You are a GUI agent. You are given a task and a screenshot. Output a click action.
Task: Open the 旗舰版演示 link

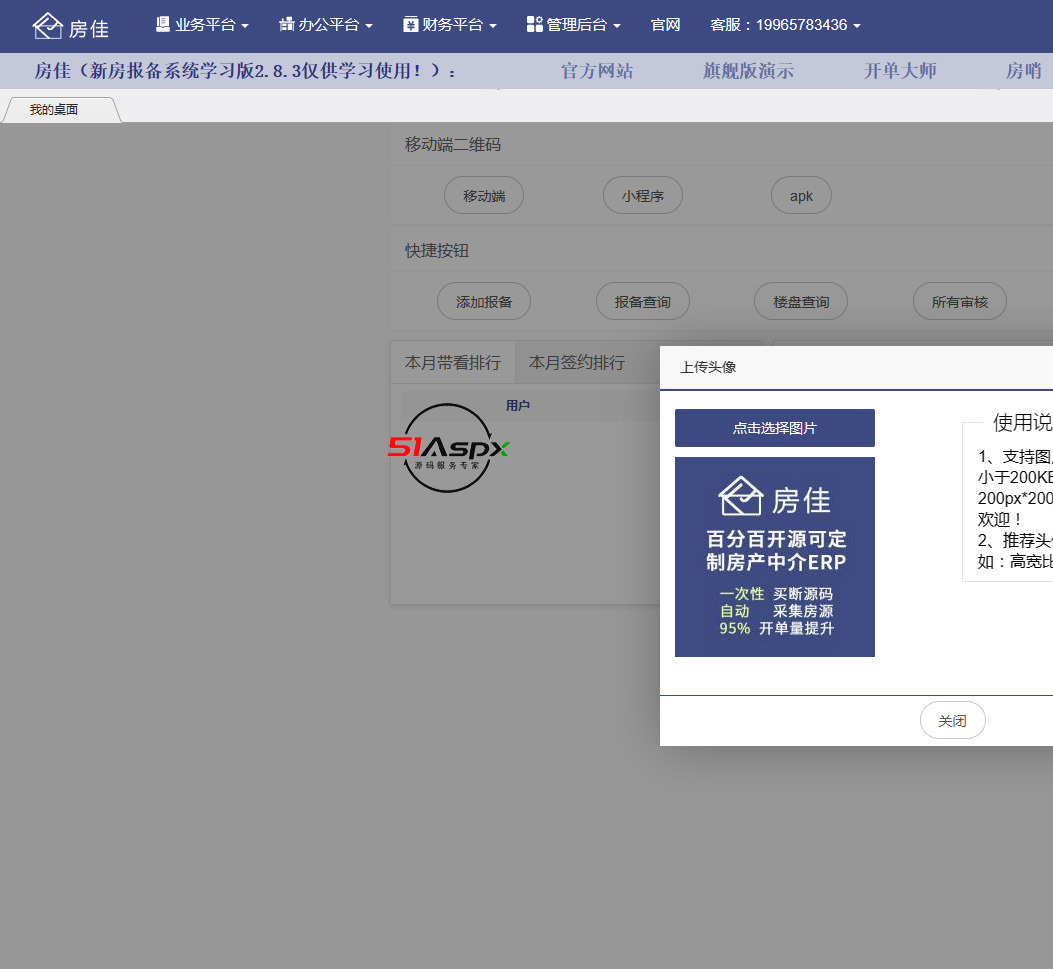pos(748,71)
